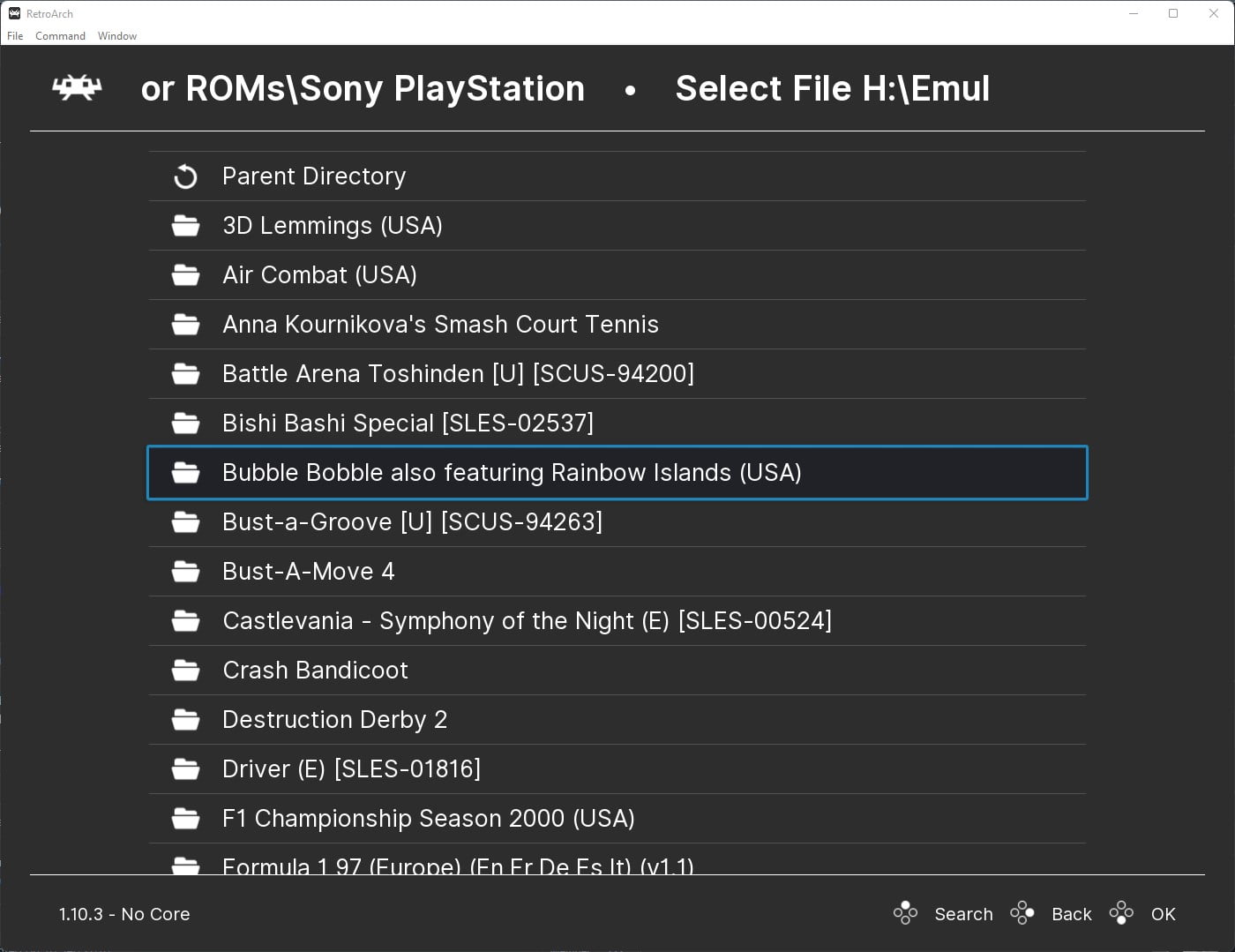This screenshot has width=1235, height=952.
Task: Click the Search label in the status bar
Action: [963, 914]
